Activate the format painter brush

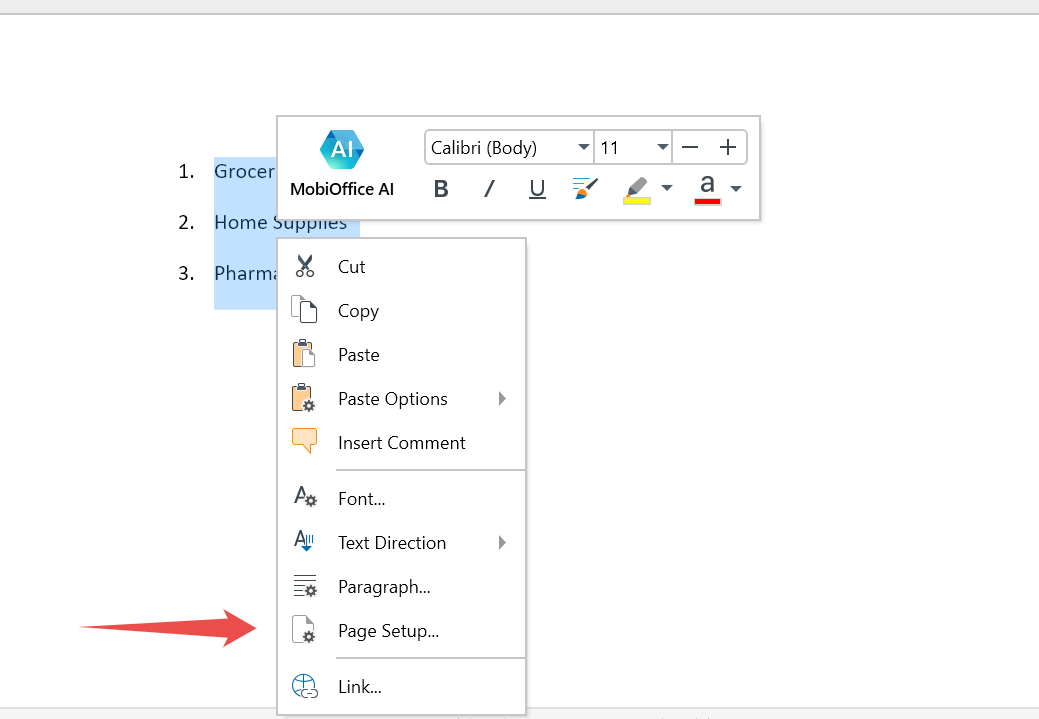(585, 188)
